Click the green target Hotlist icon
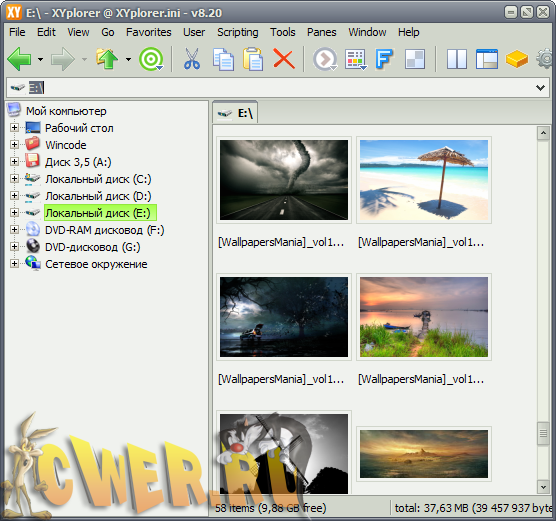This screenshot has height=521, width=556. pyautogui.click(x=151, y=59)
